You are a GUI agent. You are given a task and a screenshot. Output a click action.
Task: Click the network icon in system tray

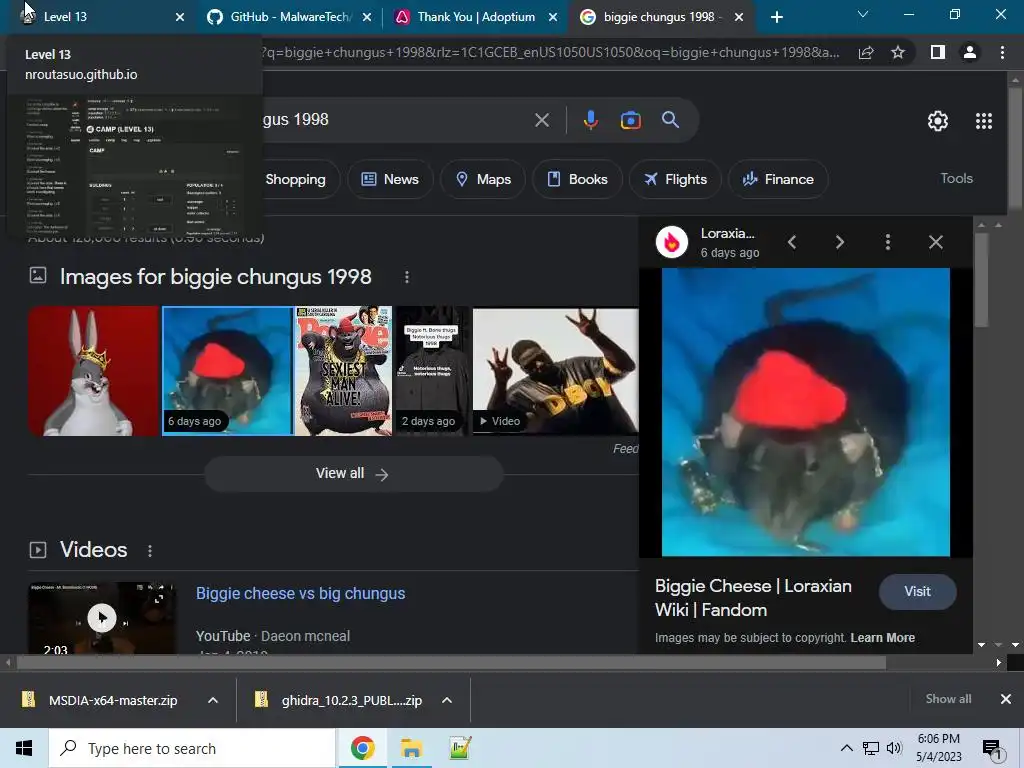(871, 748)
